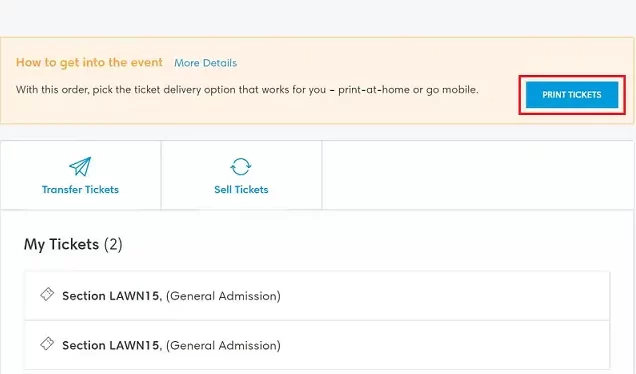Click the "Section LAWN15" bold text in first row

coord(112,296)
